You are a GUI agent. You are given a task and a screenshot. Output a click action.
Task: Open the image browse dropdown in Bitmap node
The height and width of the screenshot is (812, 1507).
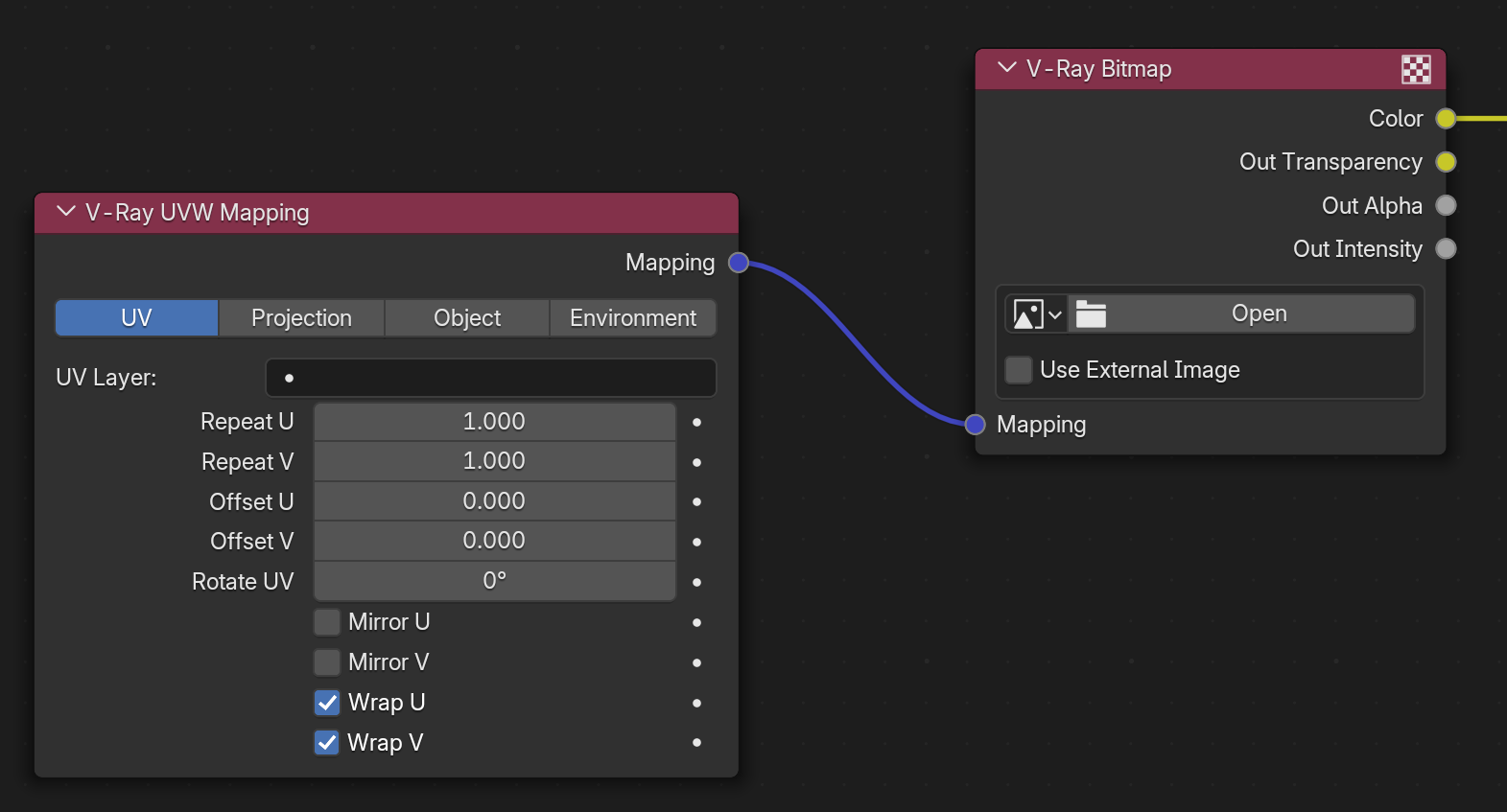click(x=1037, y=314)
